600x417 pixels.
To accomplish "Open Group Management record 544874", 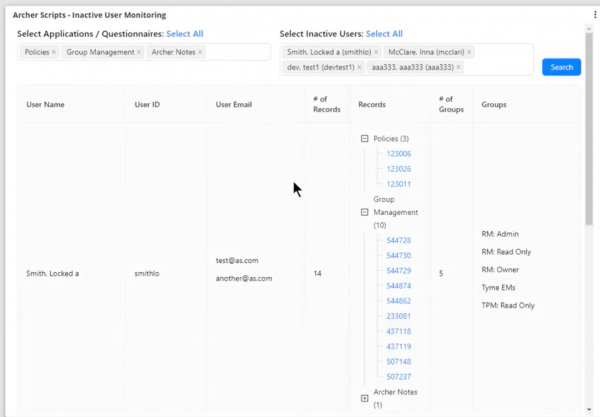I will point(399,286).
